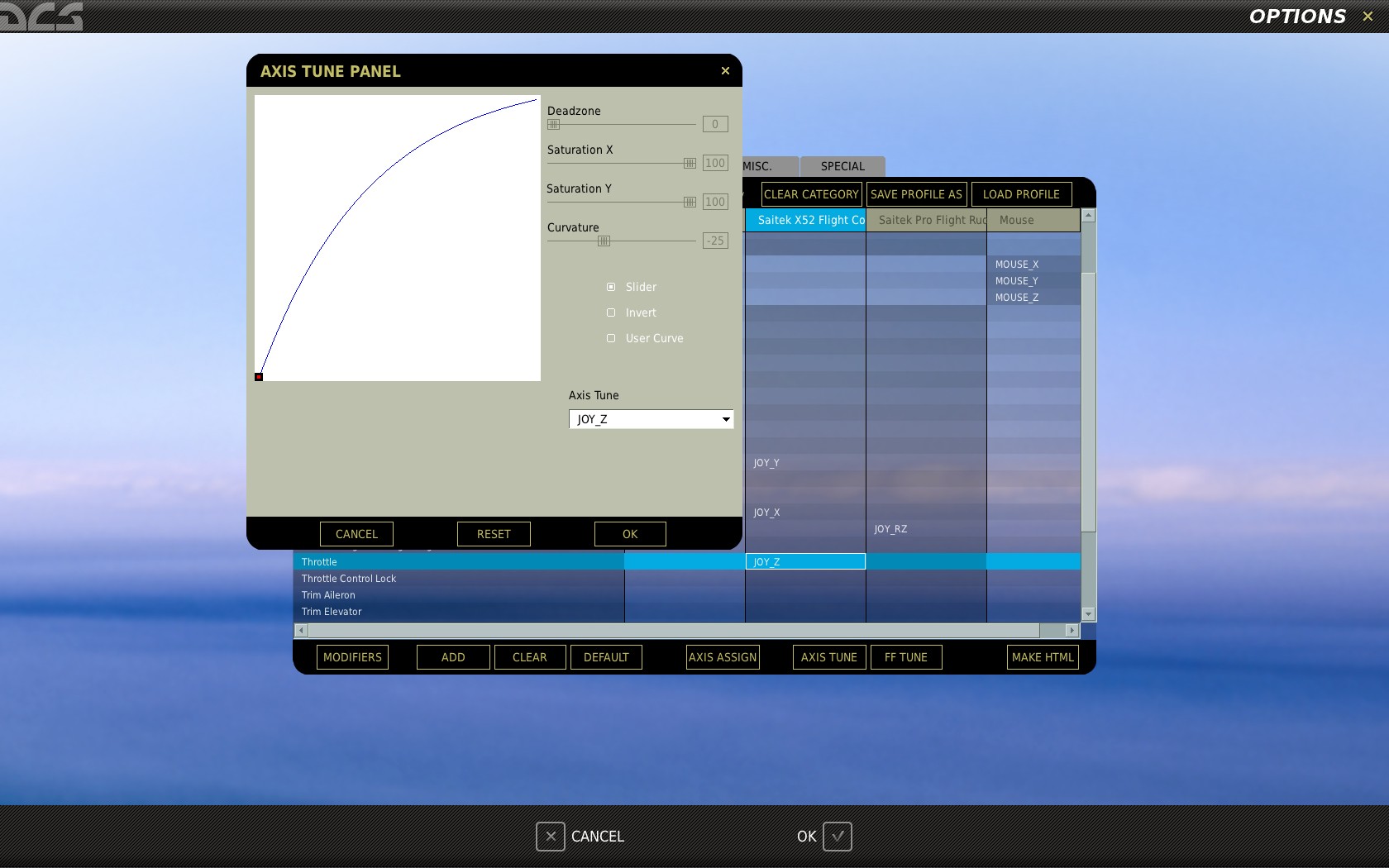Click scrollbar up arrow in bindings list

pyautogui.click(x=1088, y=216)
